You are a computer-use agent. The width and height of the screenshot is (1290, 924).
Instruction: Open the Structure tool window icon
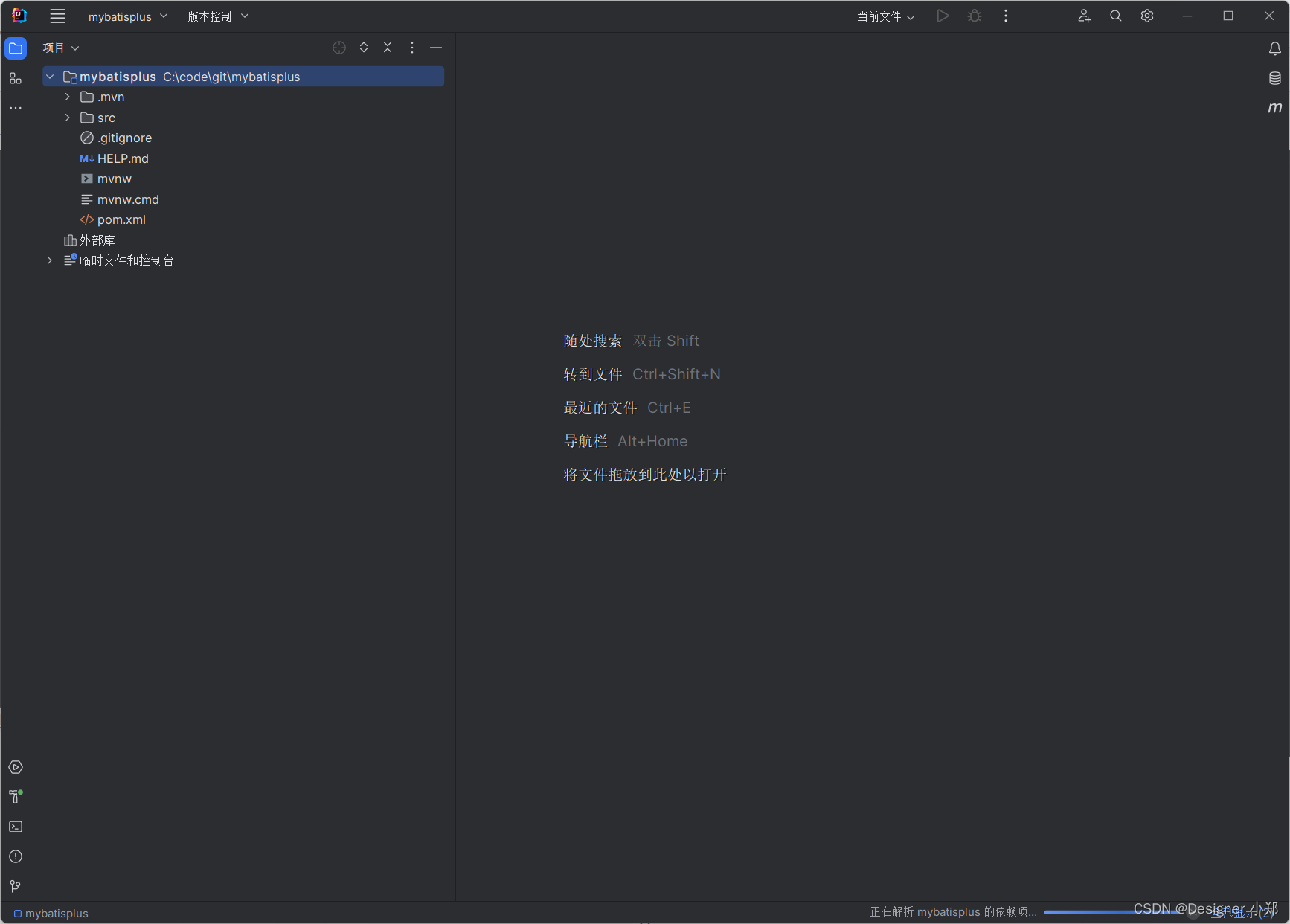[16, 78]
